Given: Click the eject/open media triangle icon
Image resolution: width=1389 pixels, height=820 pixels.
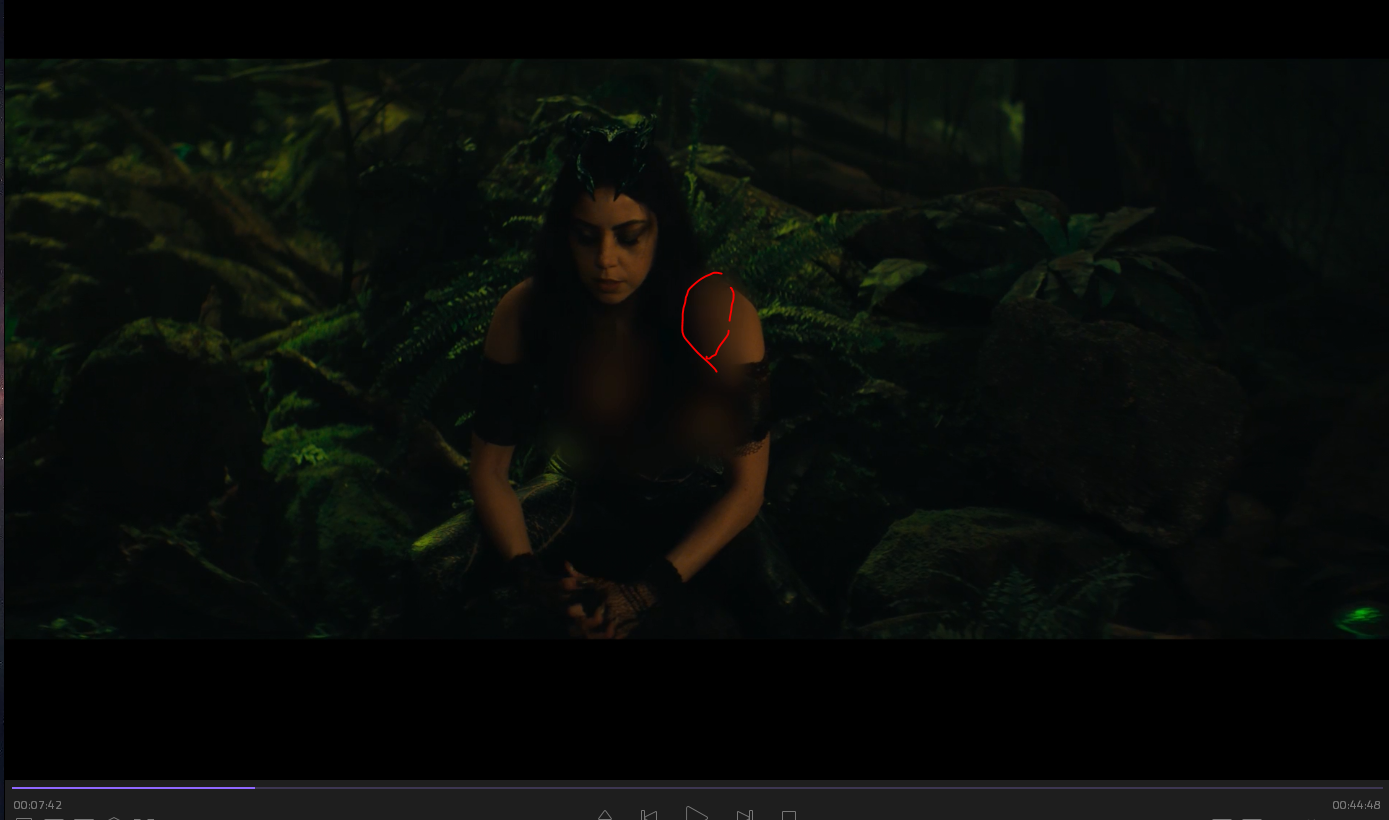Looking at the screenshot, I should pyautogui.click(x=604, y=816).
